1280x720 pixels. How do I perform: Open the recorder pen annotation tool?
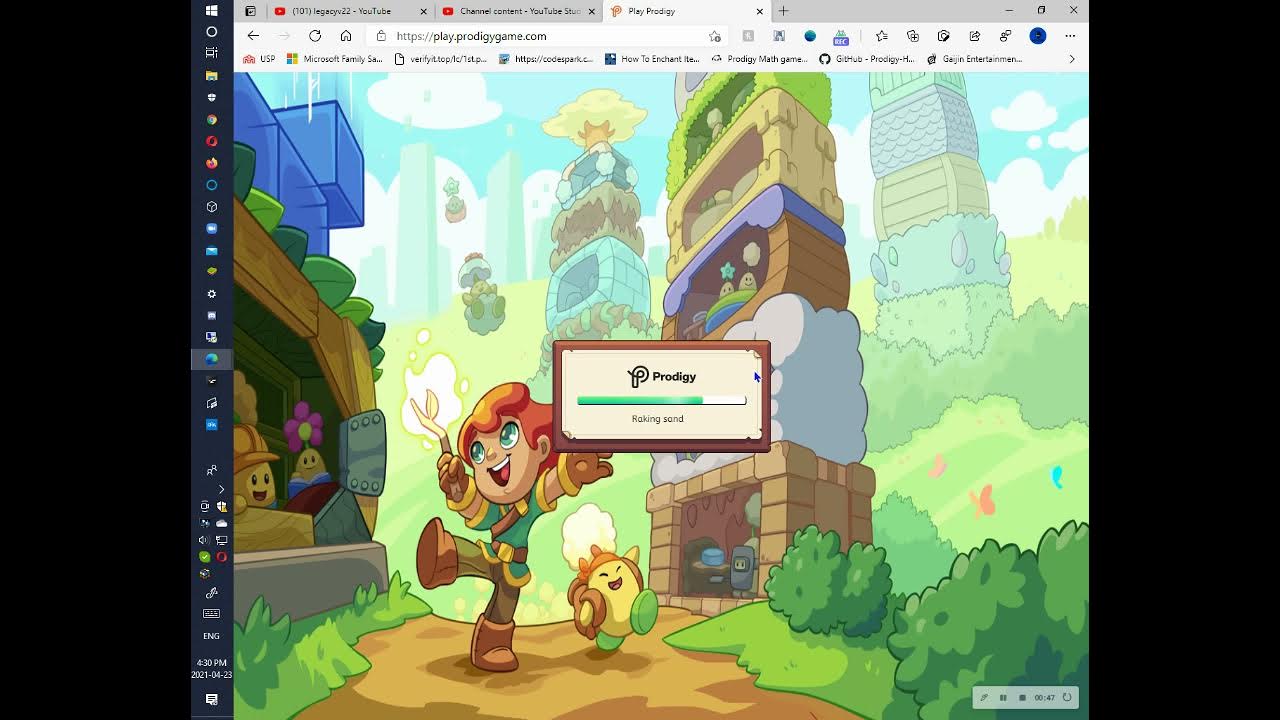(984, 698)
